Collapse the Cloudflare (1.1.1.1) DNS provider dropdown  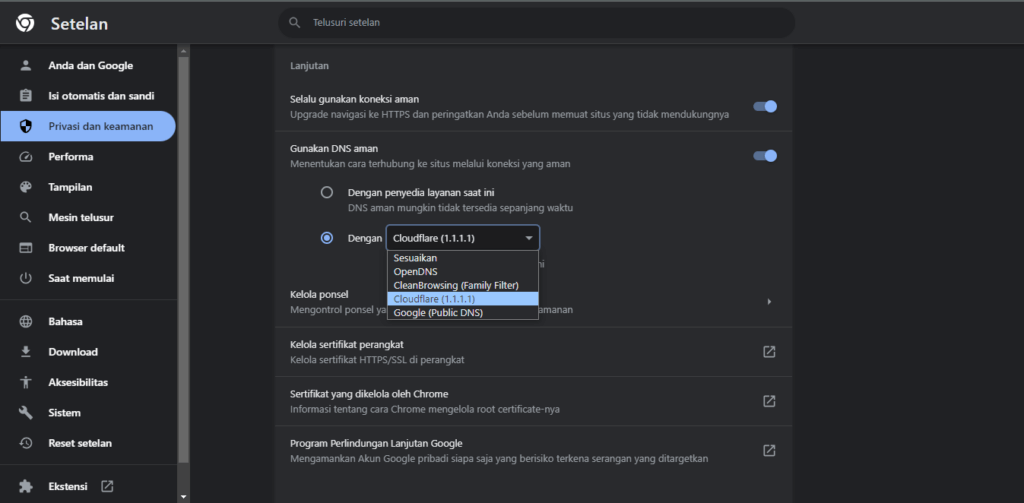[x=463, y=238]
